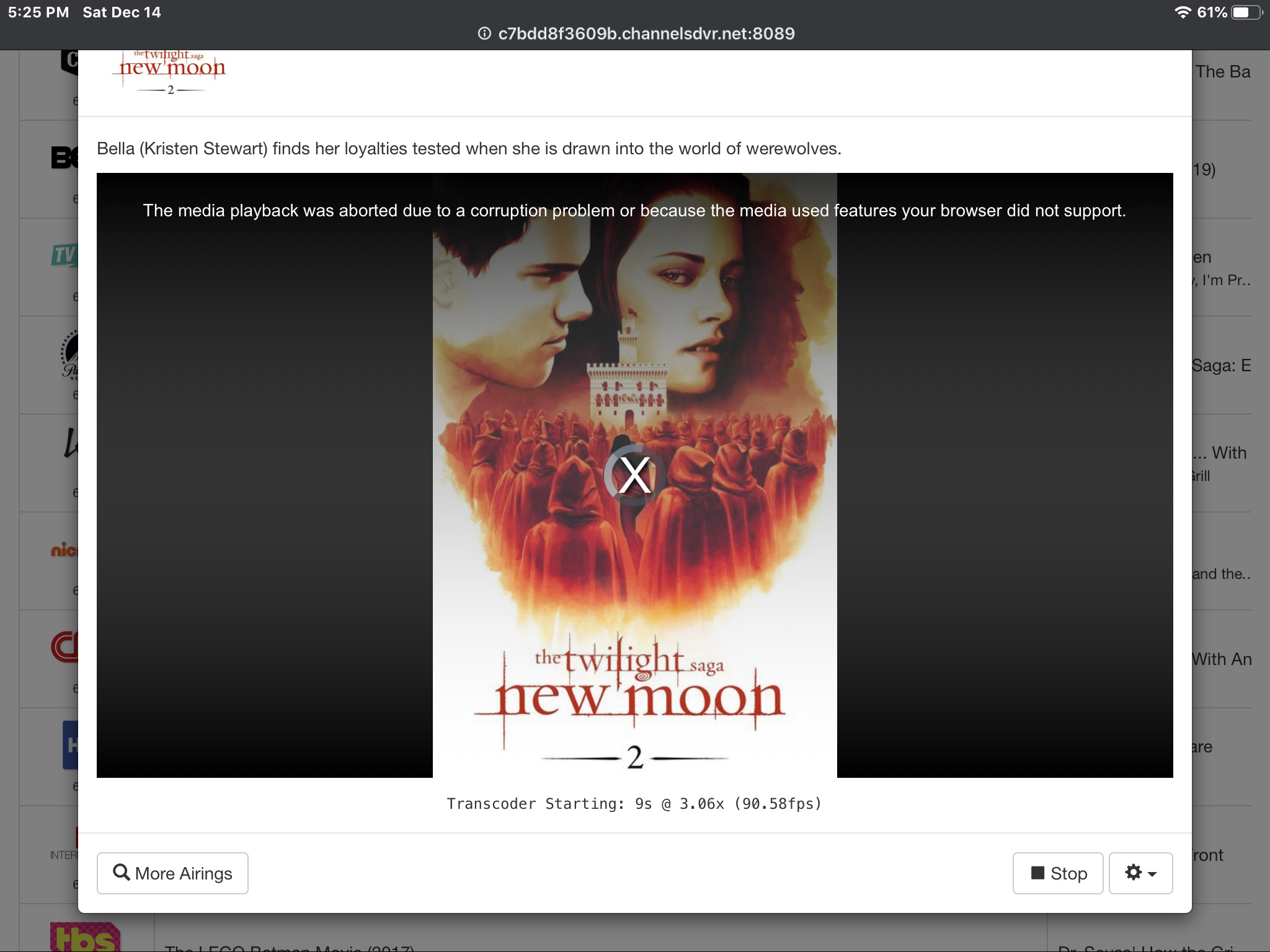
Task: Select the Nickelodeon channel logo
Action: pos(64,550)
